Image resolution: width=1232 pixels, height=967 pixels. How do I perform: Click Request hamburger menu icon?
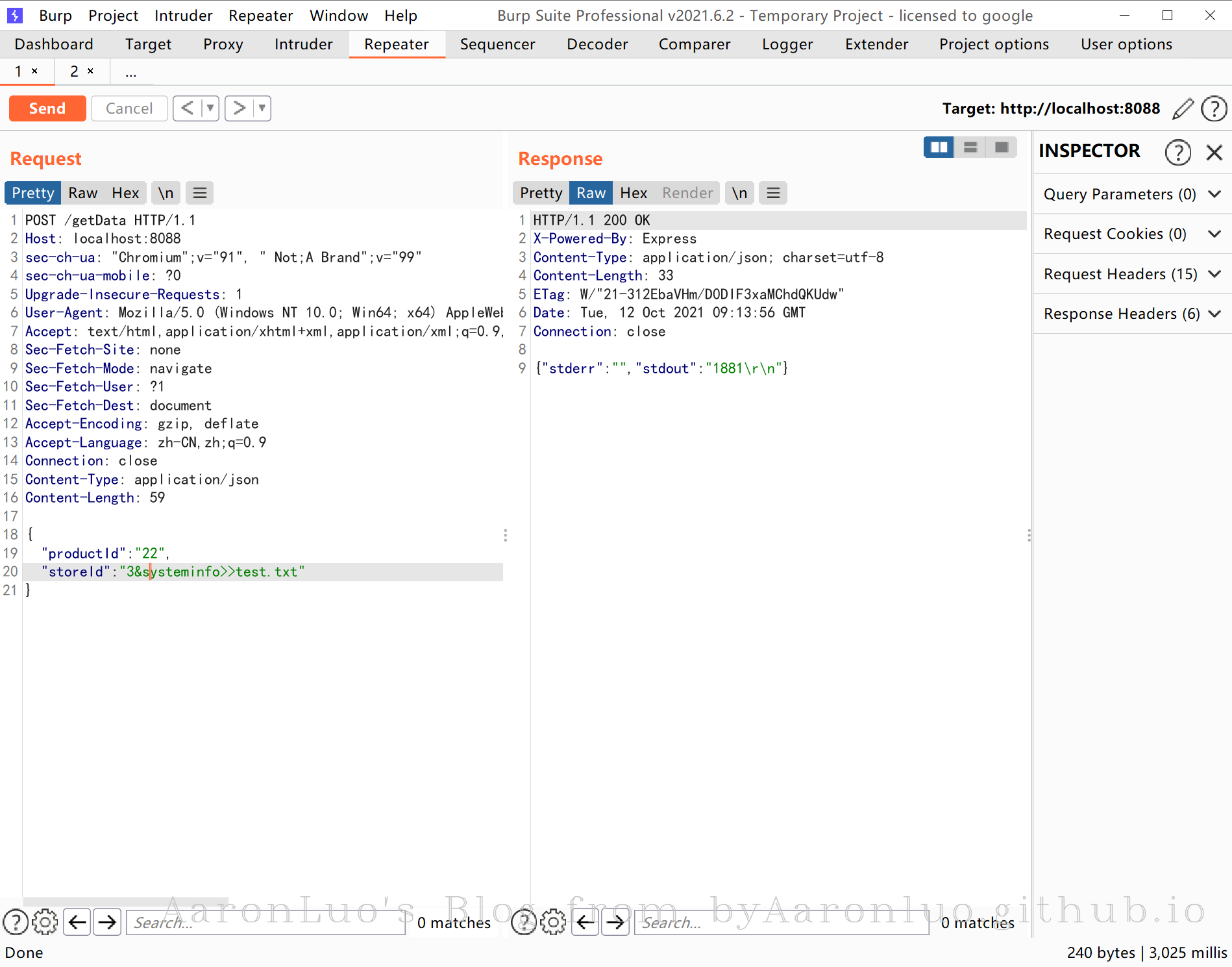[200, 193]
